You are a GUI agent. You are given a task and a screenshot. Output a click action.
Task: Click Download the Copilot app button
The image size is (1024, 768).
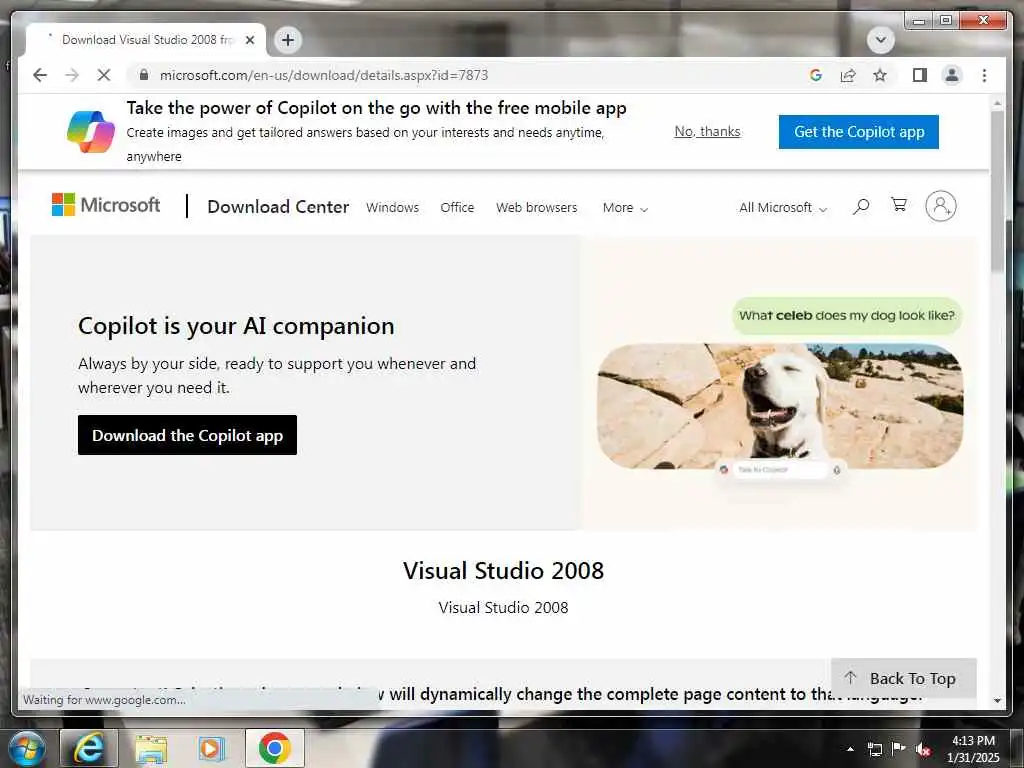click(187, 435)
